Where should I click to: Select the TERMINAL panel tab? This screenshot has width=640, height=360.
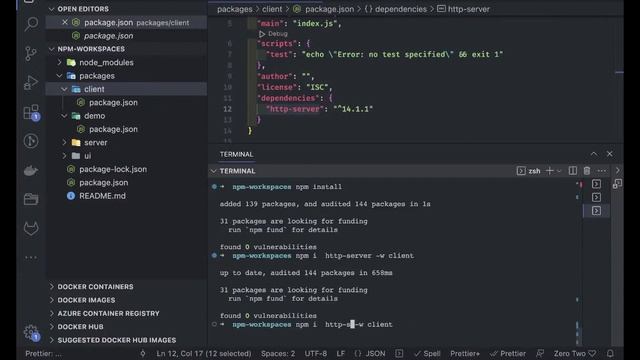[x=236, y=154]
